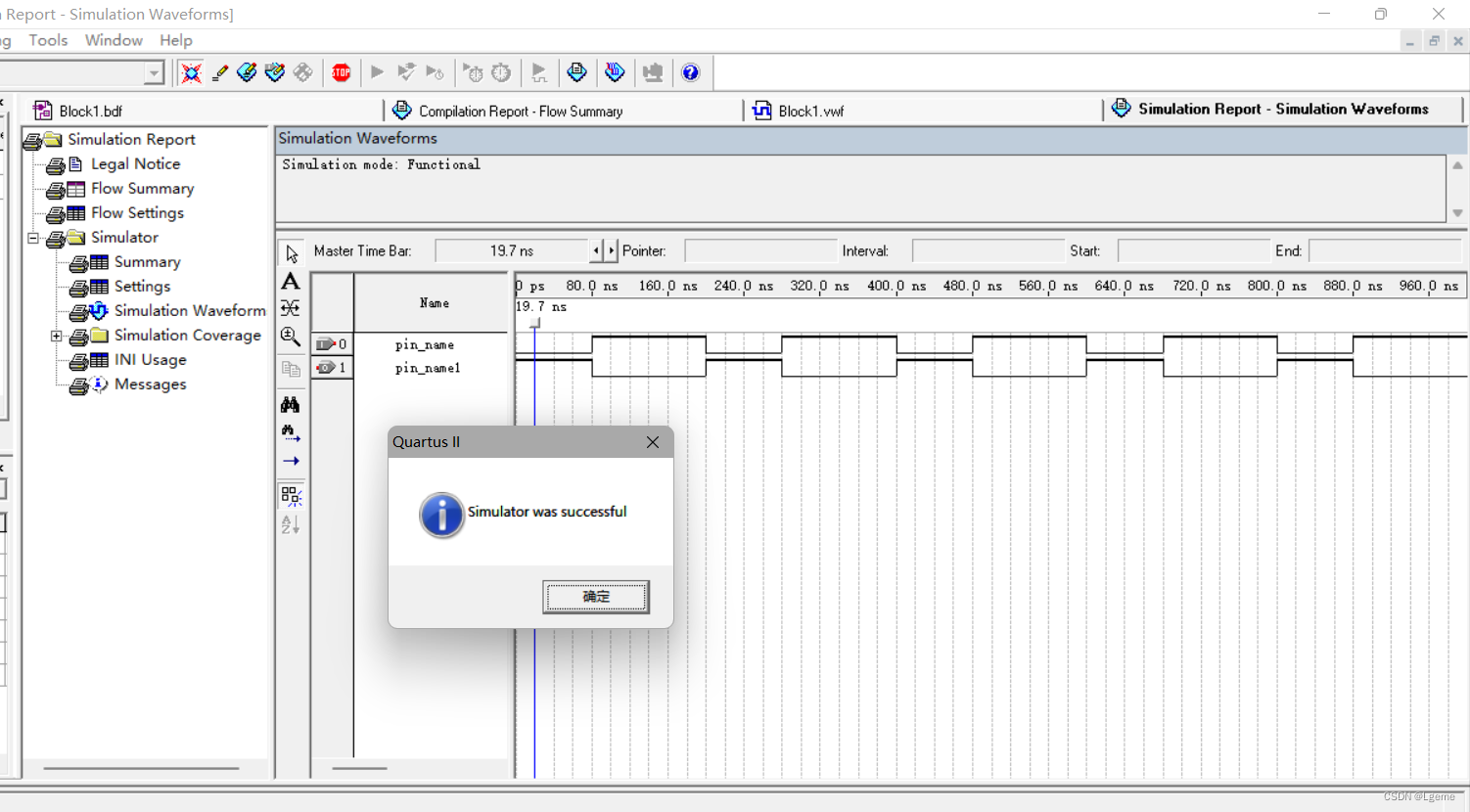This screenshot has height=812, width=1470.
Task: Open Find using the binoculars icon
Action: coord(290,404)
